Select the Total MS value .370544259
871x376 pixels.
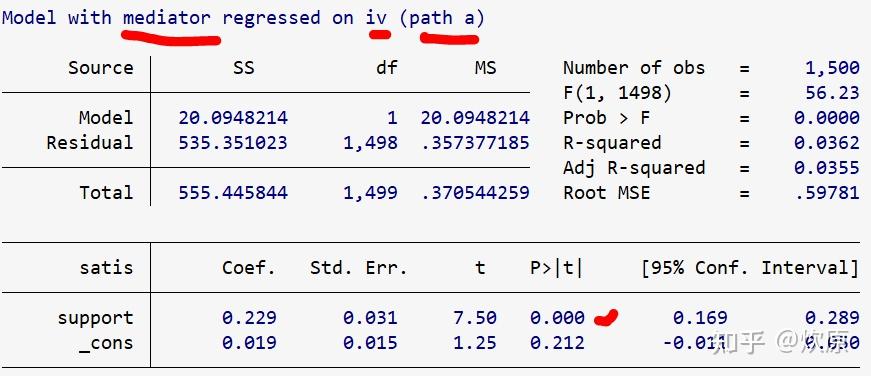pyautogui.click(x=475, y=193)
